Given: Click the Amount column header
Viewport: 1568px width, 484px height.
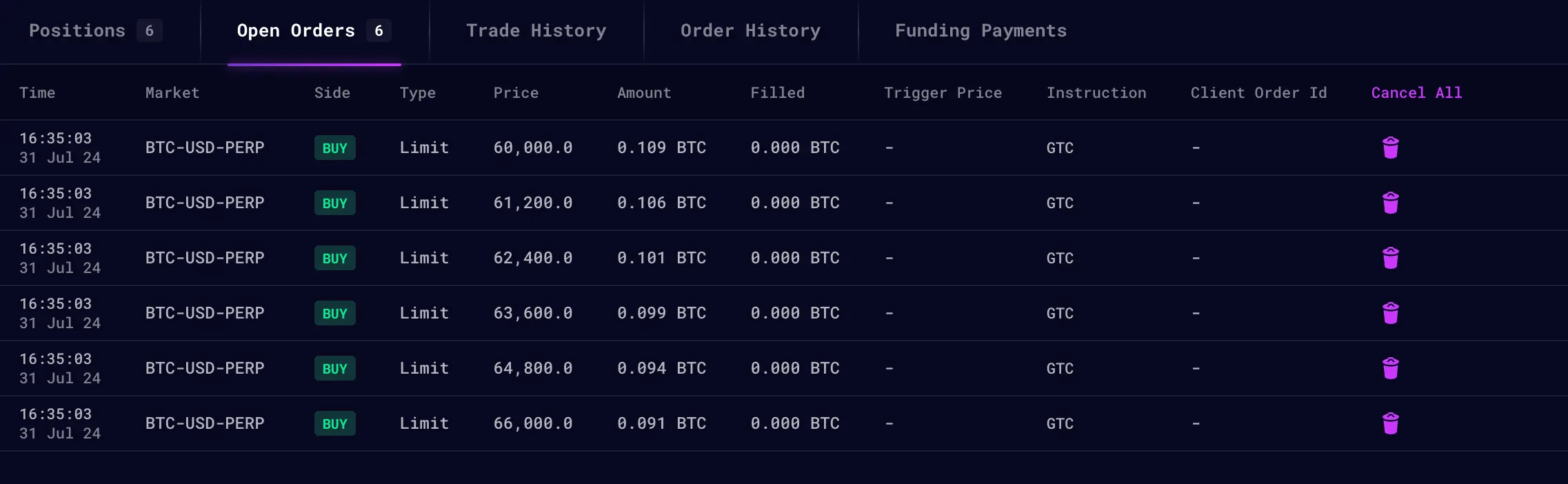Looking at the screenshot, I should (644, 93).
